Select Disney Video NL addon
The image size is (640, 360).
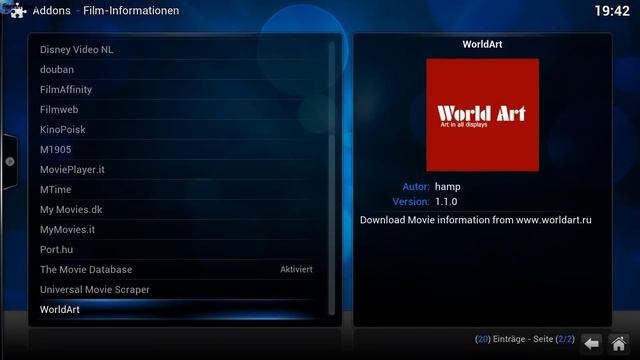point(178,49)
